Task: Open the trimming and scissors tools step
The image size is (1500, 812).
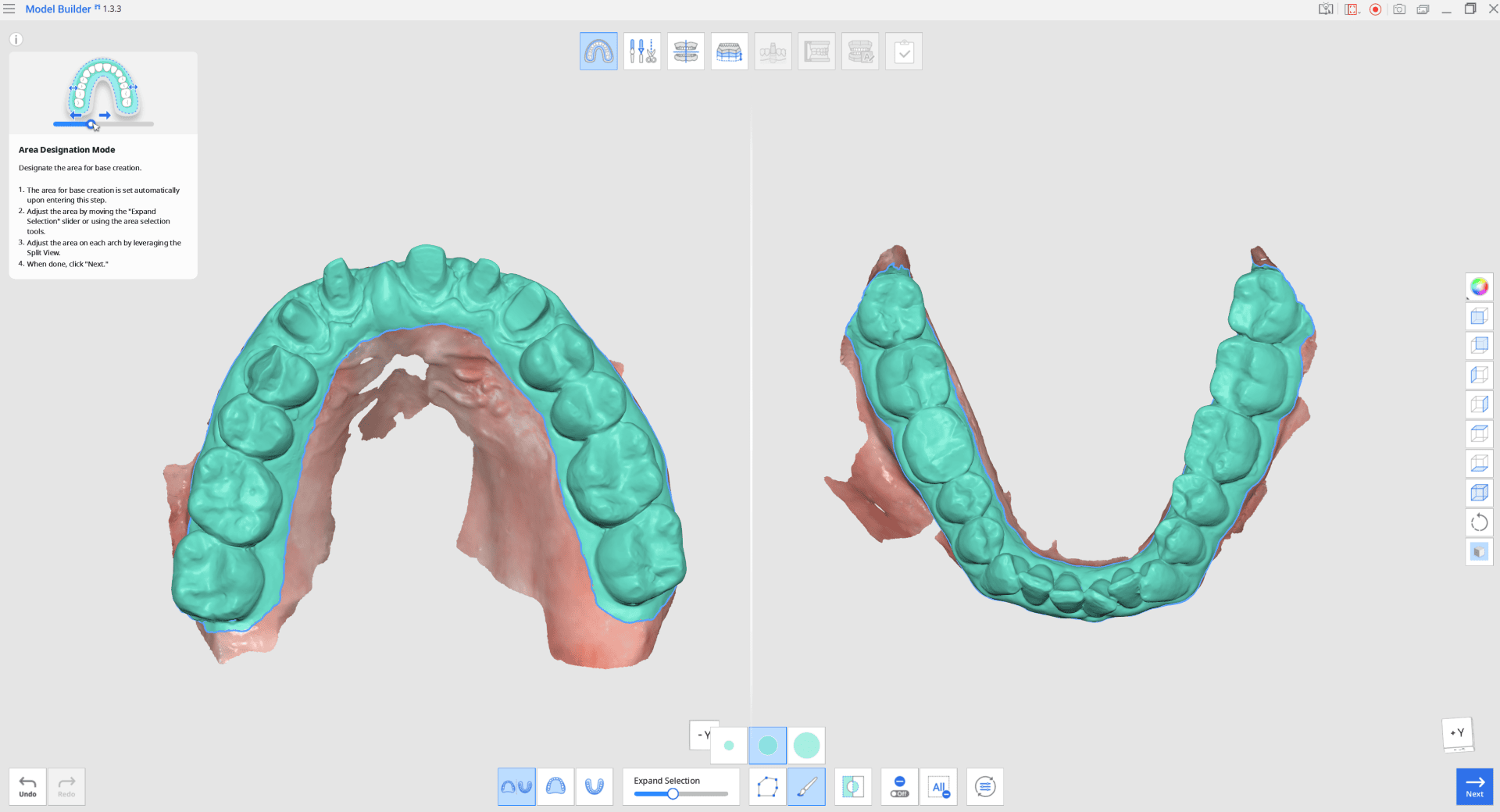Action: coord(641,51)
